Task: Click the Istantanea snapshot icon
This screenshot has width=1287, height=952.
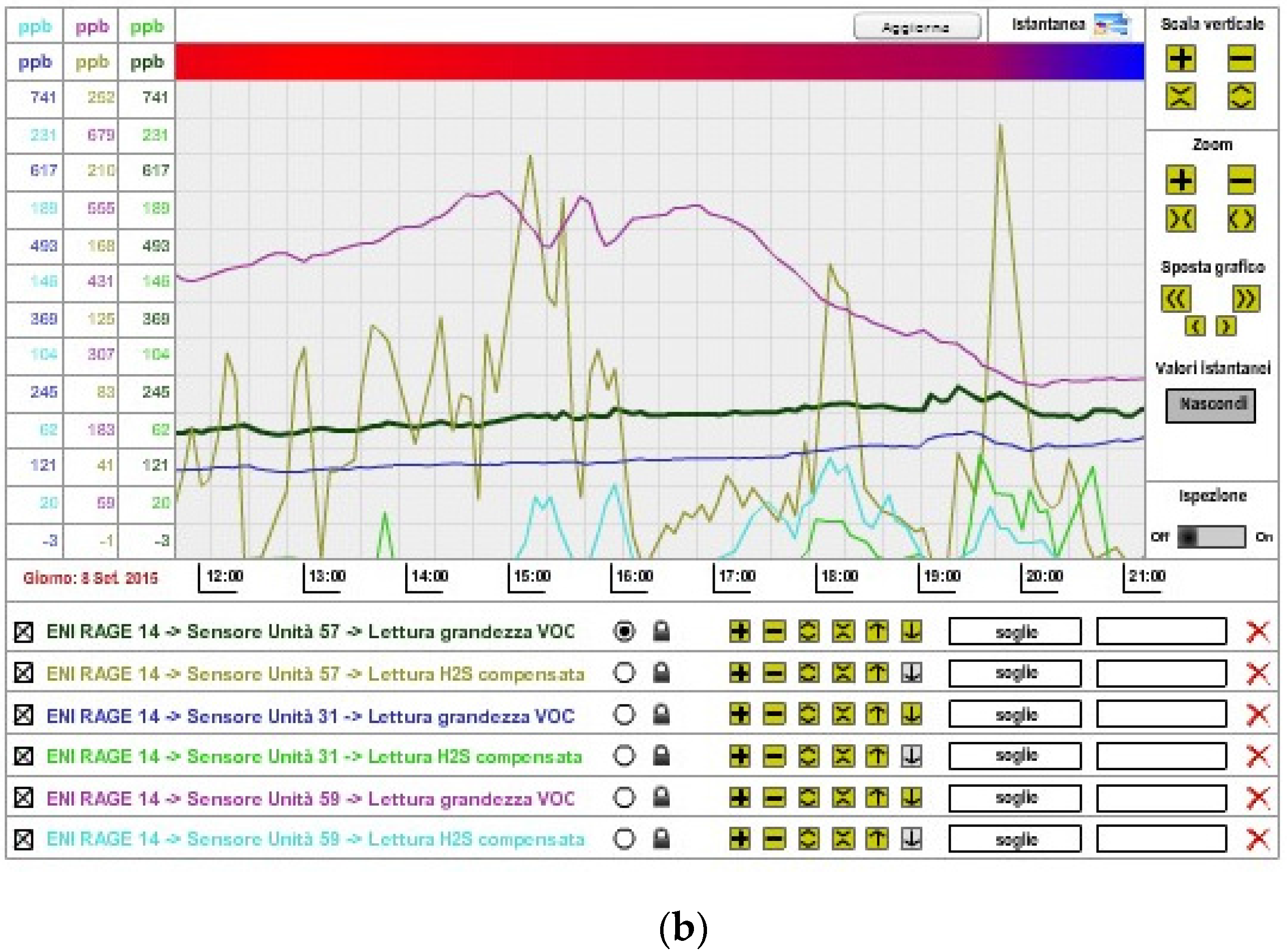Action: (1112, 26)
